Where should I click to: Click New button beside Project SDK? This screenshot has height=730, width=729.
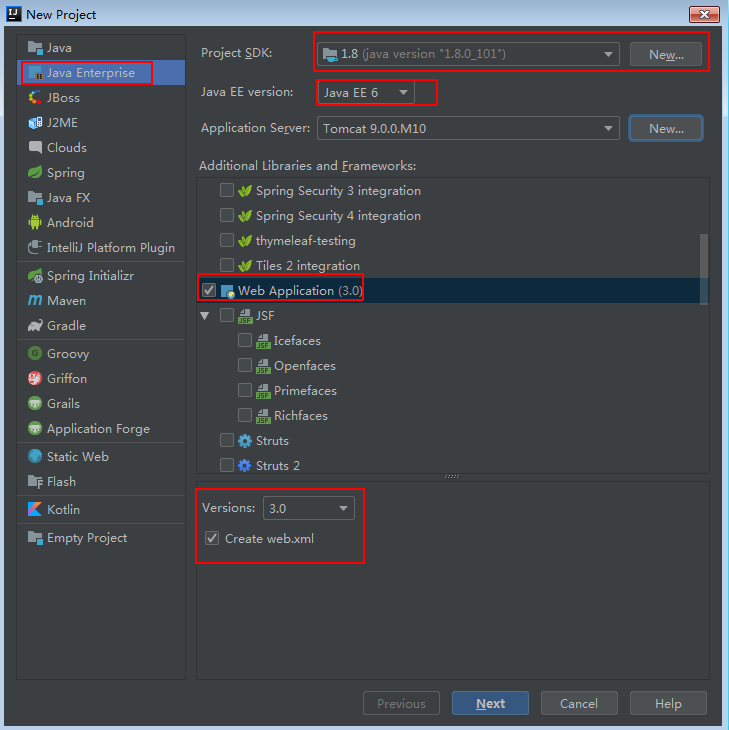pos(666,54)
